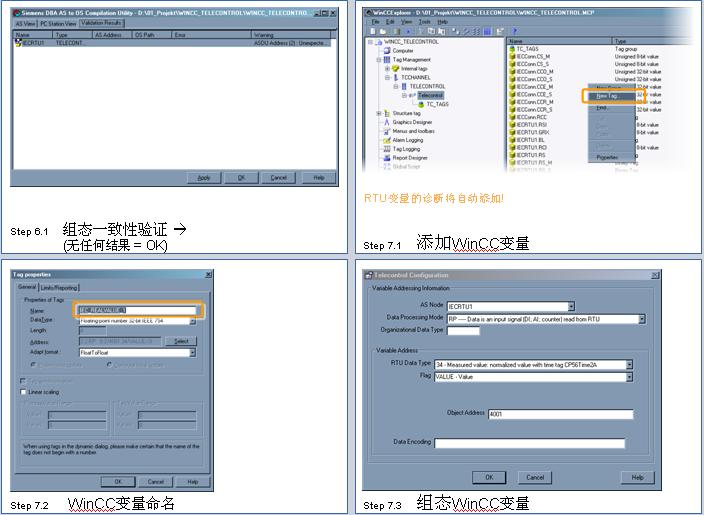The width and height of the screenshot is (704, 515).
Task: Click the Internal tags icon in project tree
Action: 396,69
